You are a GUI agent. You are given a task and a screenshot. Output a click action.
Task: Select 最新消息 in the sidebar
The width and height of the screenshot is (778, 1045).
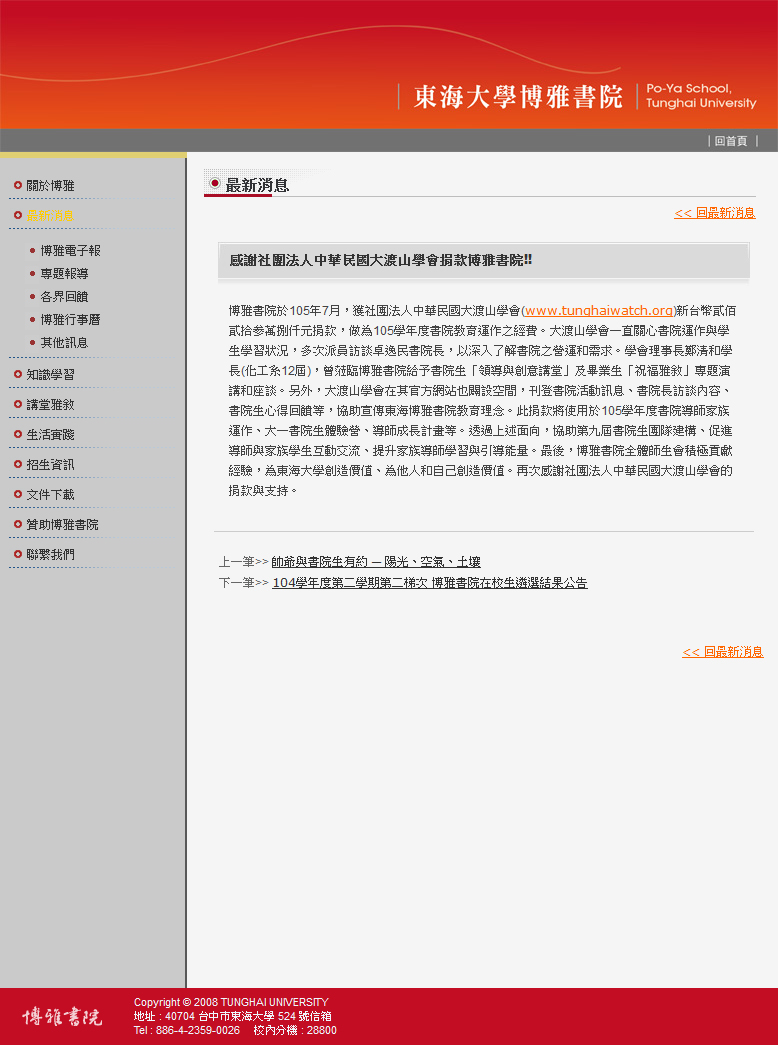click(x=50, y=216)
